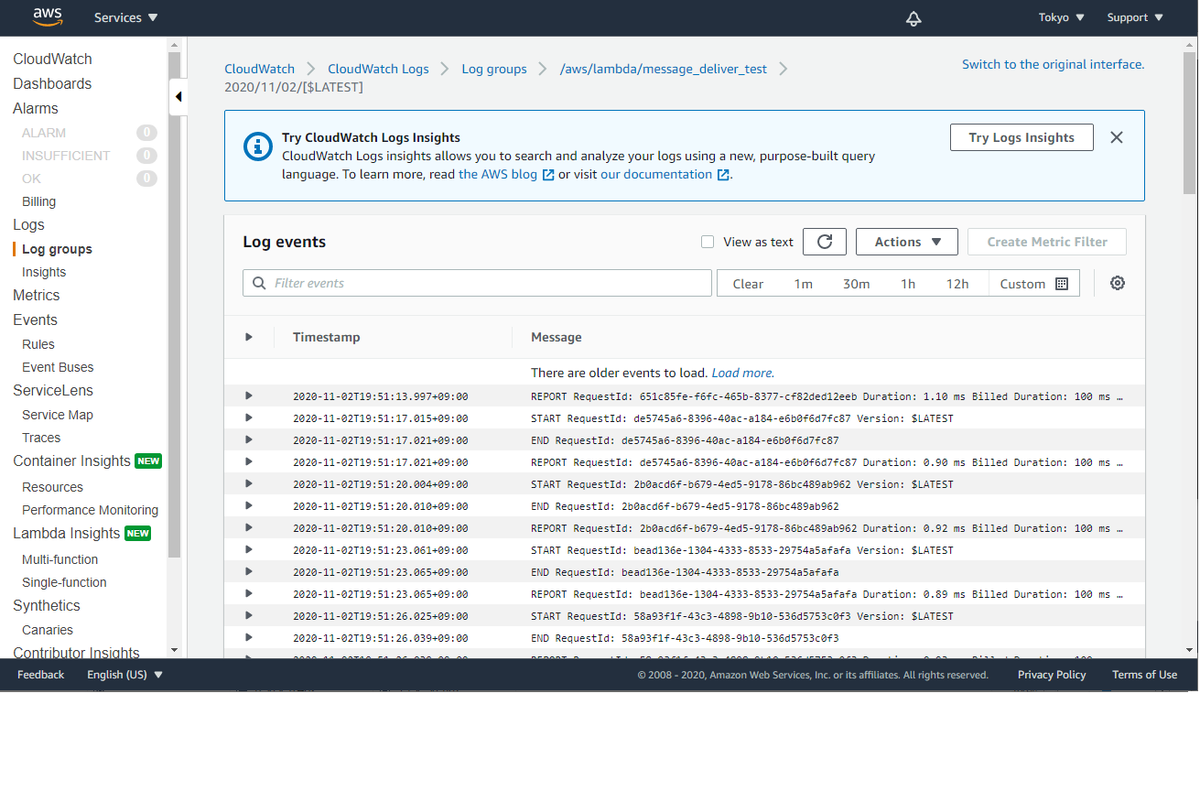This screenshot has width=1200, height=791.
Task: Click the Message column header
Action: [556, 337]
